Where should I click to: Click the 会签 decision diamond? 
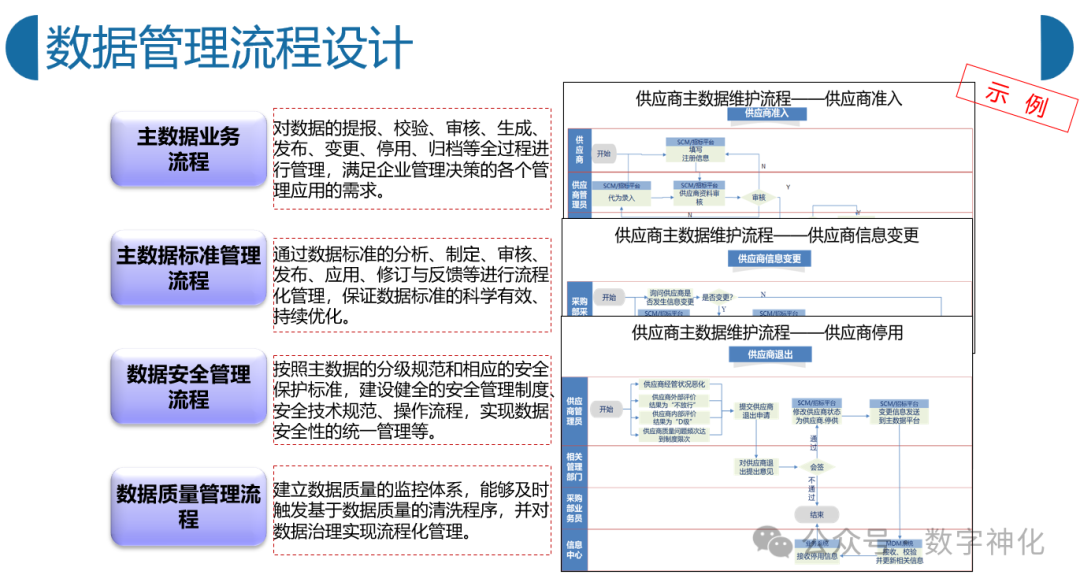817,467
